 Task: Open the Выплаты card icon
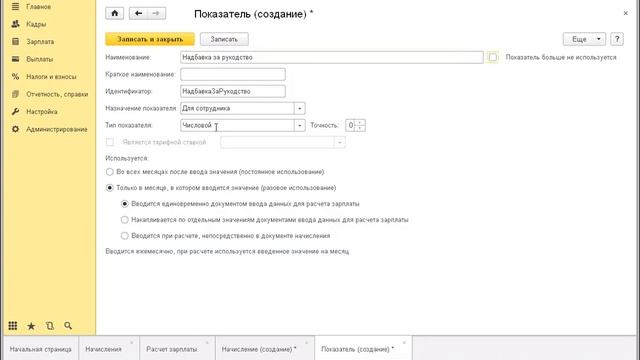(16, 59)
